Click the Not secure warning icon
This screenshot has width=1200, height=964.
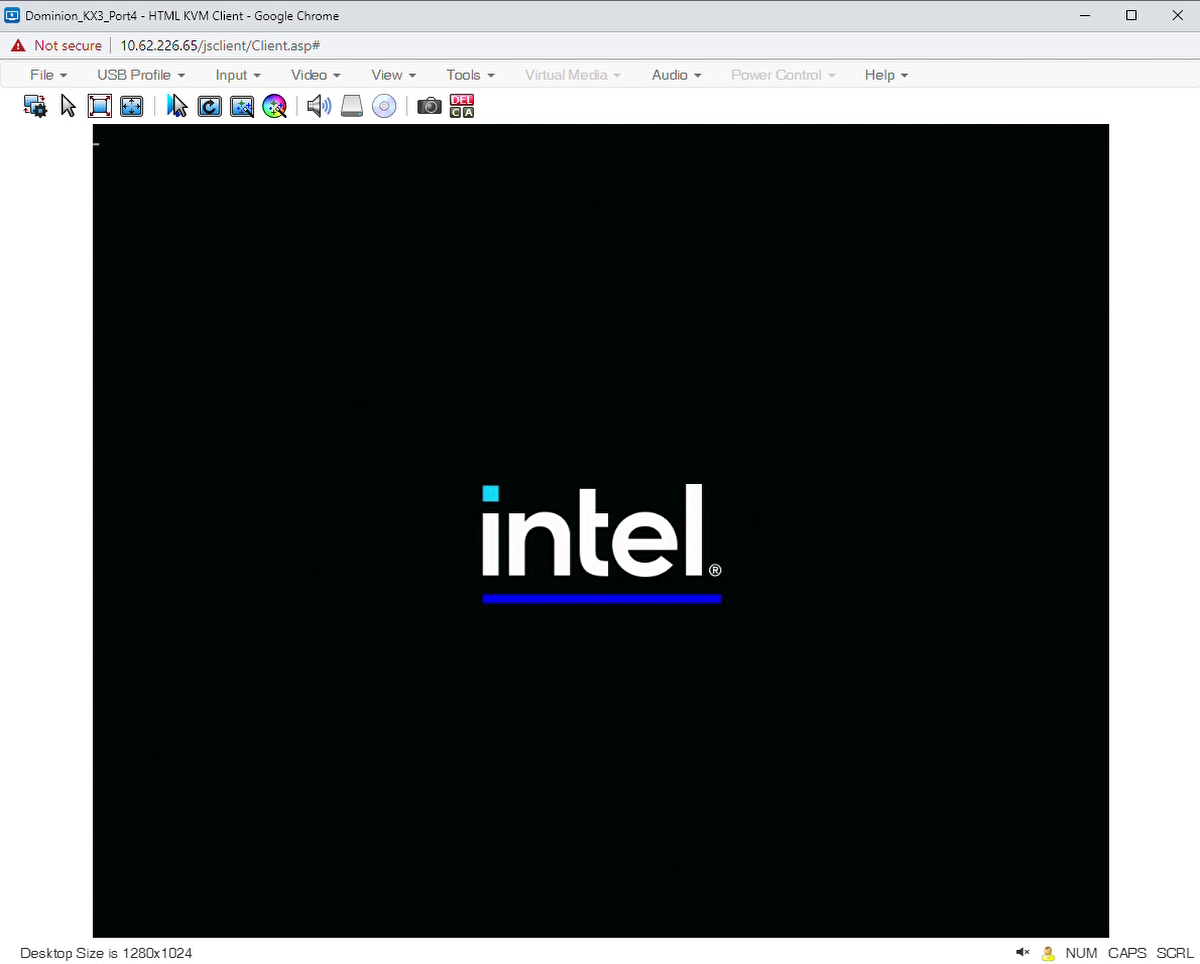(x=18, y=45)
